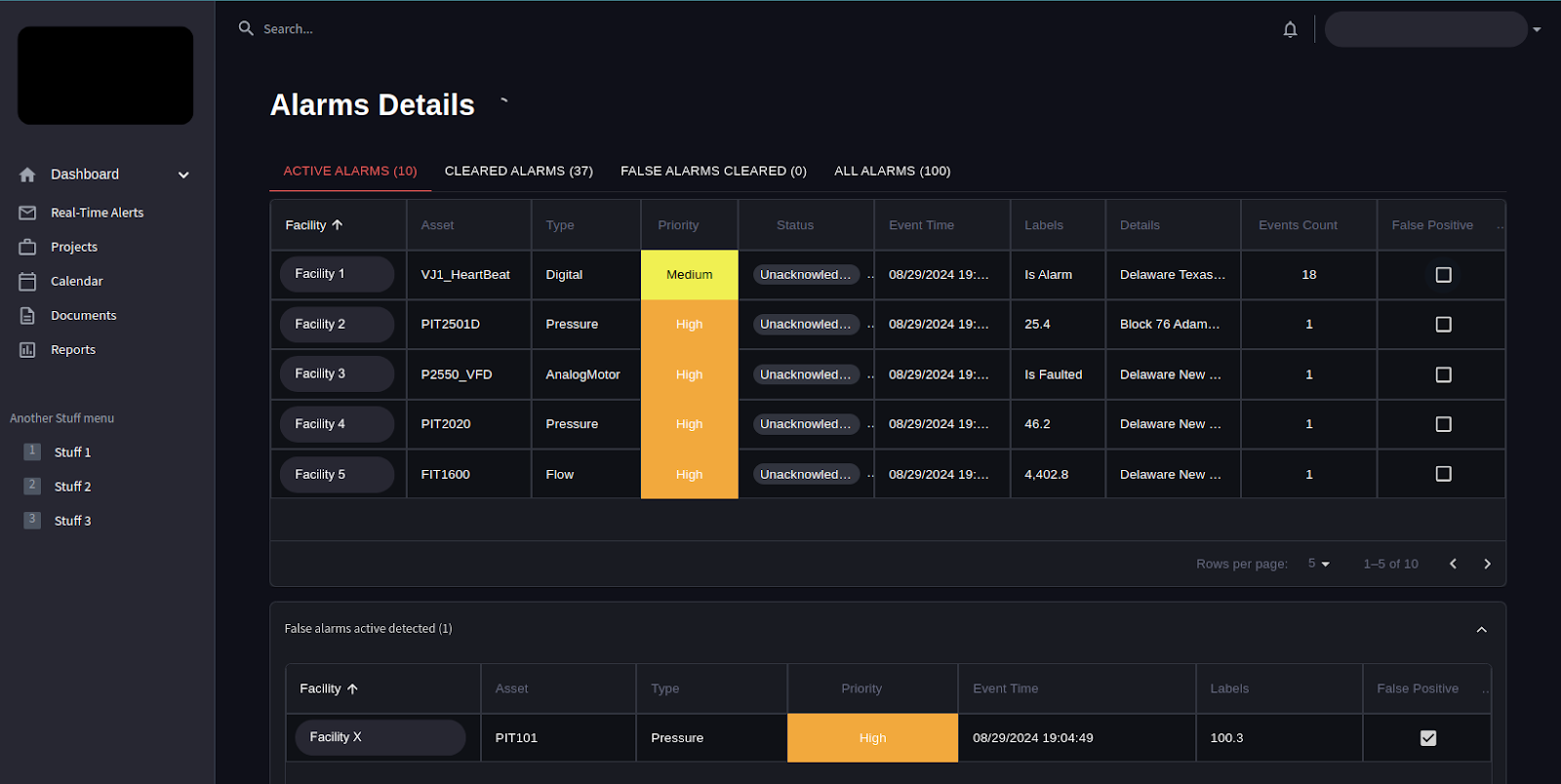Check False Positive for Facility 5
This screenshot has height=784, width=1561.
[x=1444, y=474]
